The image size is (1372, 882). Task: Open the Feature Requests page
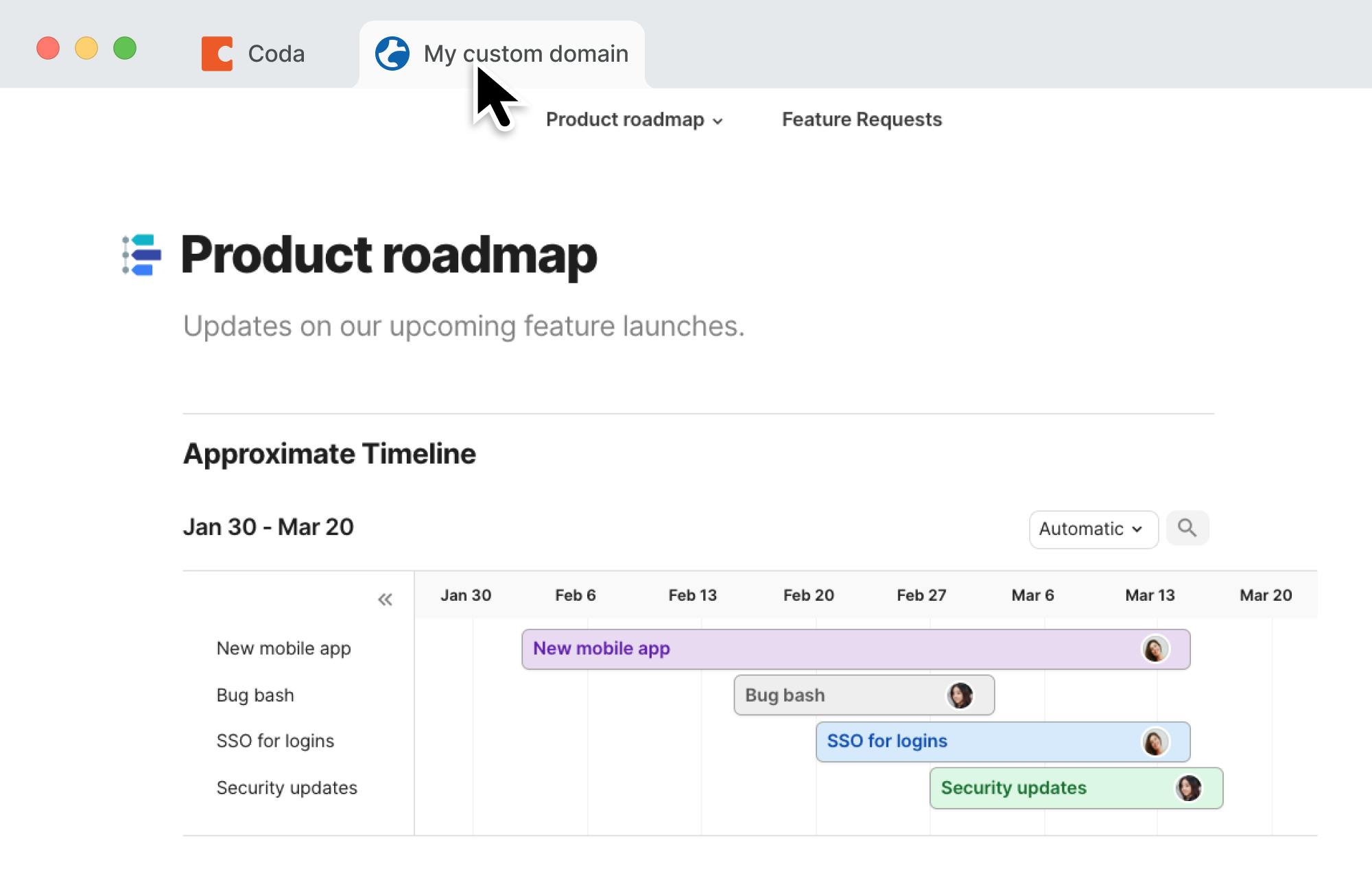(862, 120)
